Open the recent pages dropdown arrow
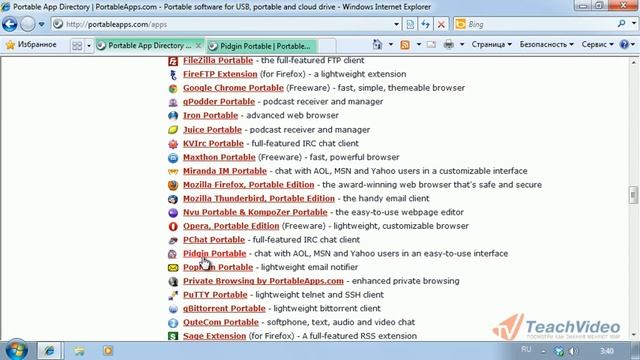This screenshot has height=360, width=640. 41,24
